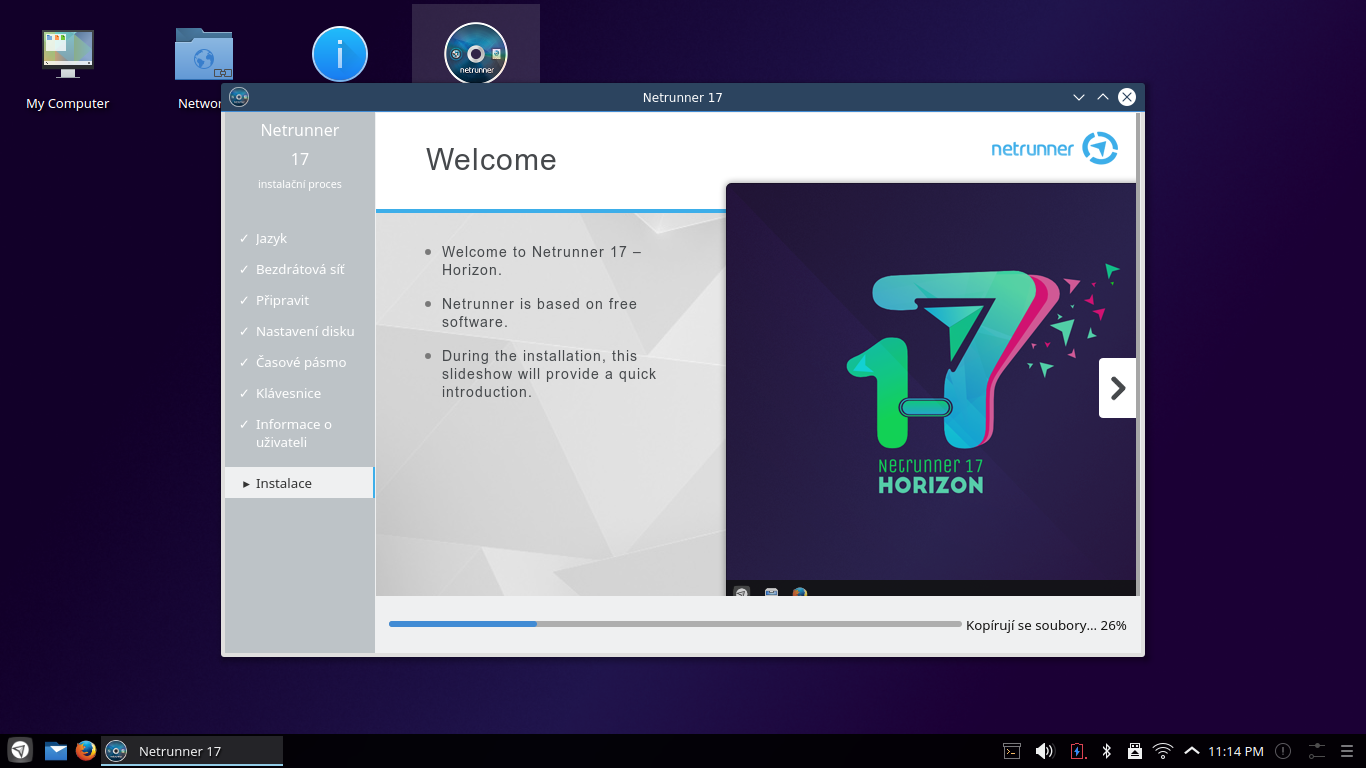
Task: Open the hamburger panel menu icon
Action: tap(1347, 751)
